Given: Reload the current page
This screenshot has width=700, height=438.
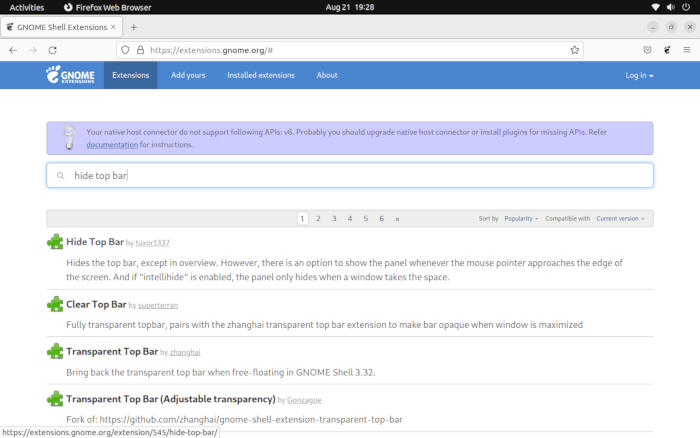Looking at the screenshot, I should click(x=52, y=50).
